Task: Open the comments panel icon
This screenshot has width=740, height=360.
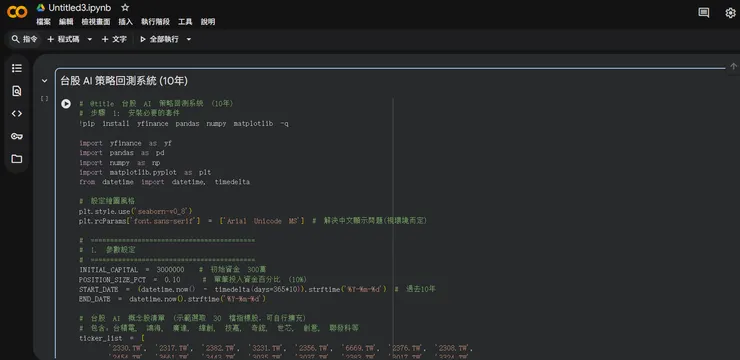Action: pyautogui.click(x=704, y=13)
